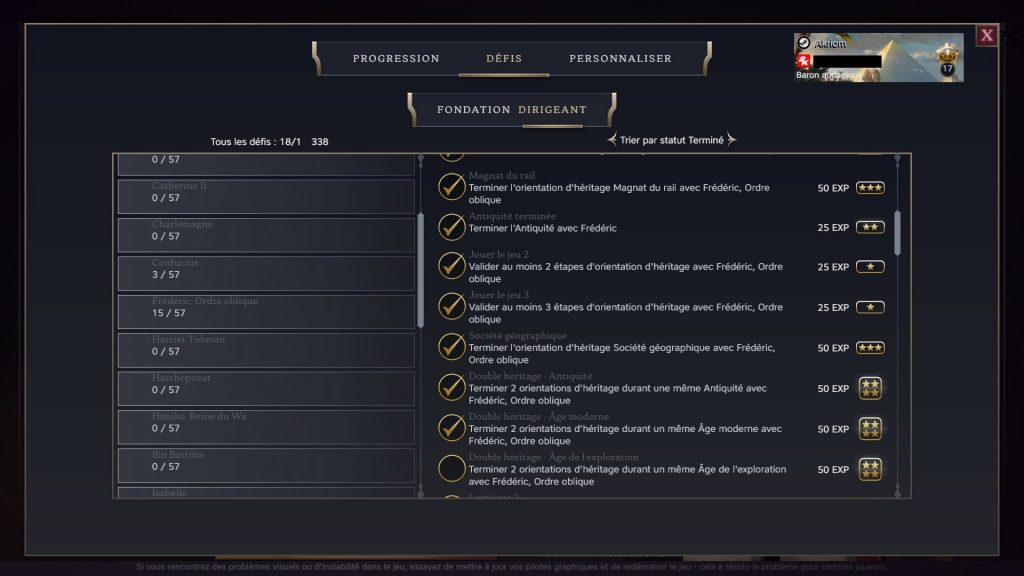Click the left arrow beside Trier par statut Terminé
1024x576 pixels.
(612, 140)
